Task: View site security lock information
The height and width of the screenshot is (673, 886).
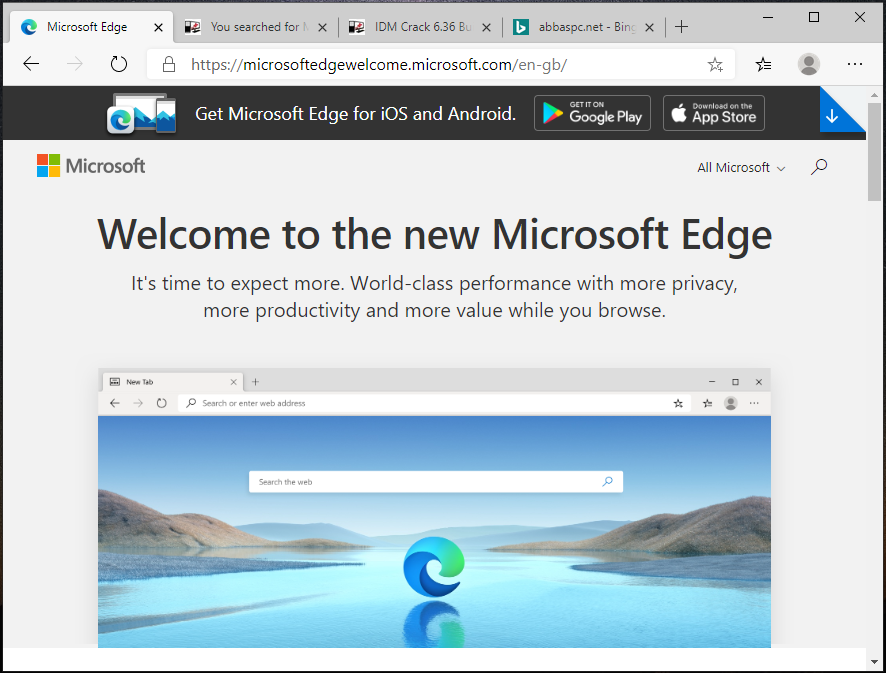Action: click(x=168, y=64)
